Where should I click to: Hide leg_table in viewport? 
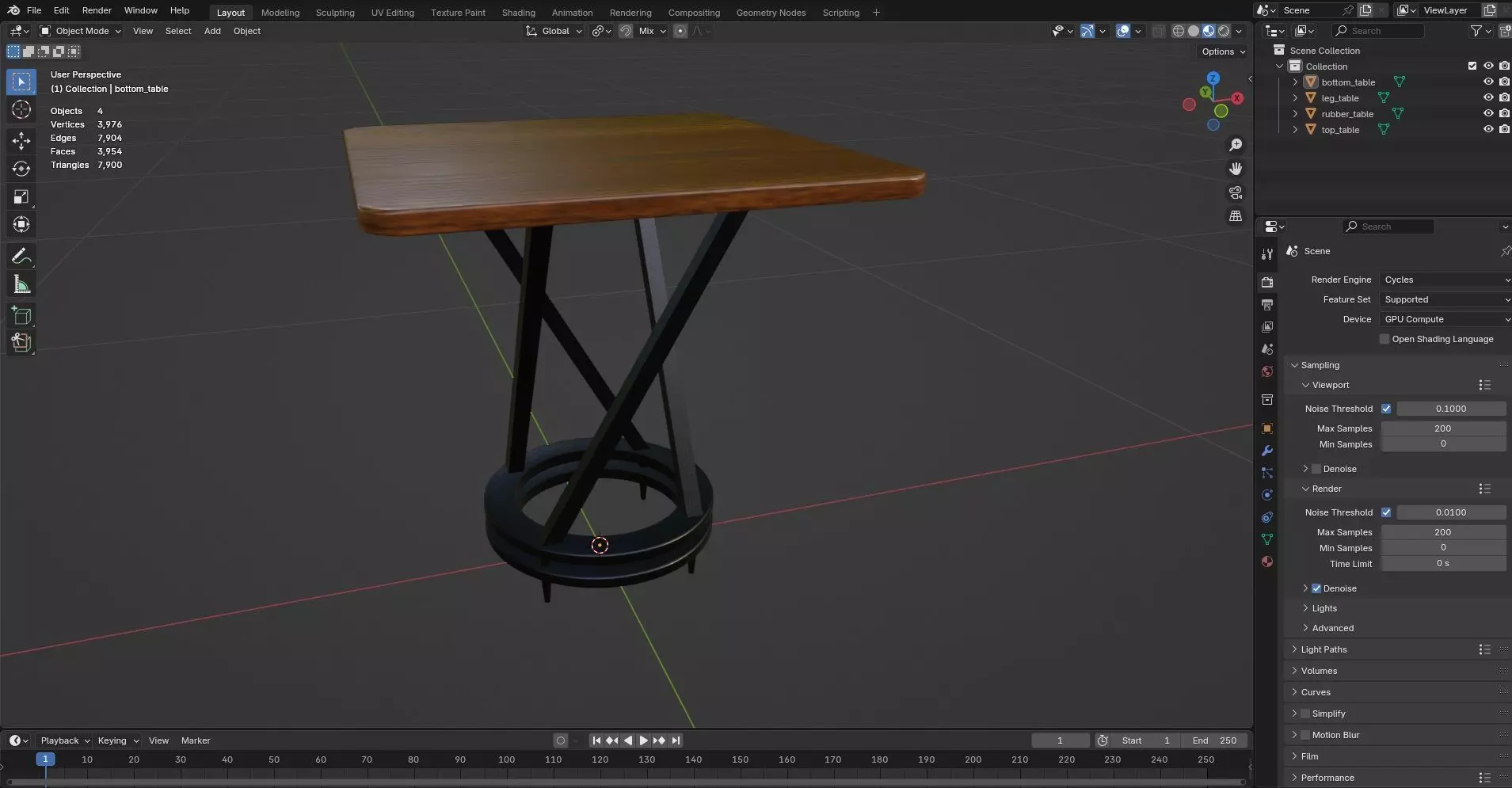1488,97
